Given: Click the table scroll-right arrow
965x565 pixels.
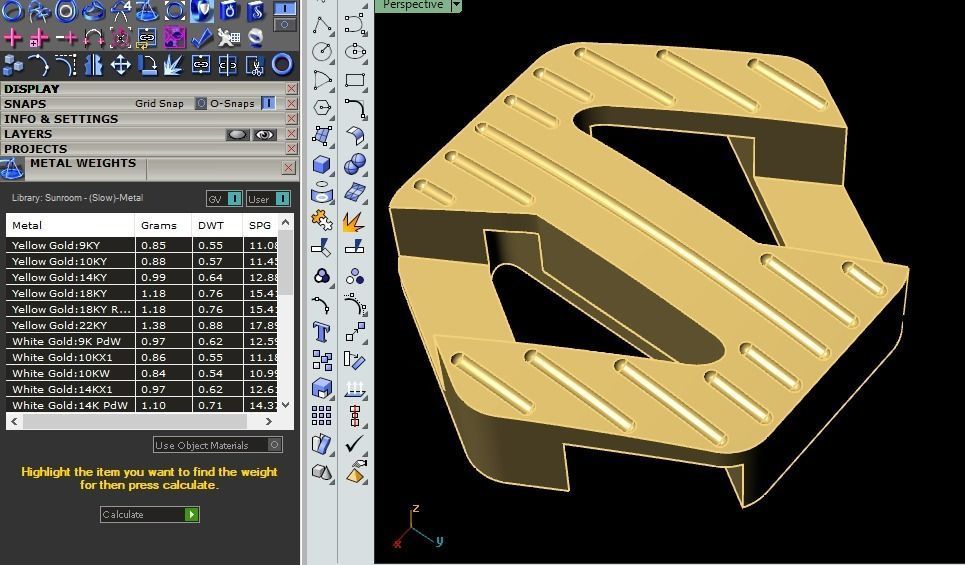Looking at the screenshot, I should click(x=268, y=422).
